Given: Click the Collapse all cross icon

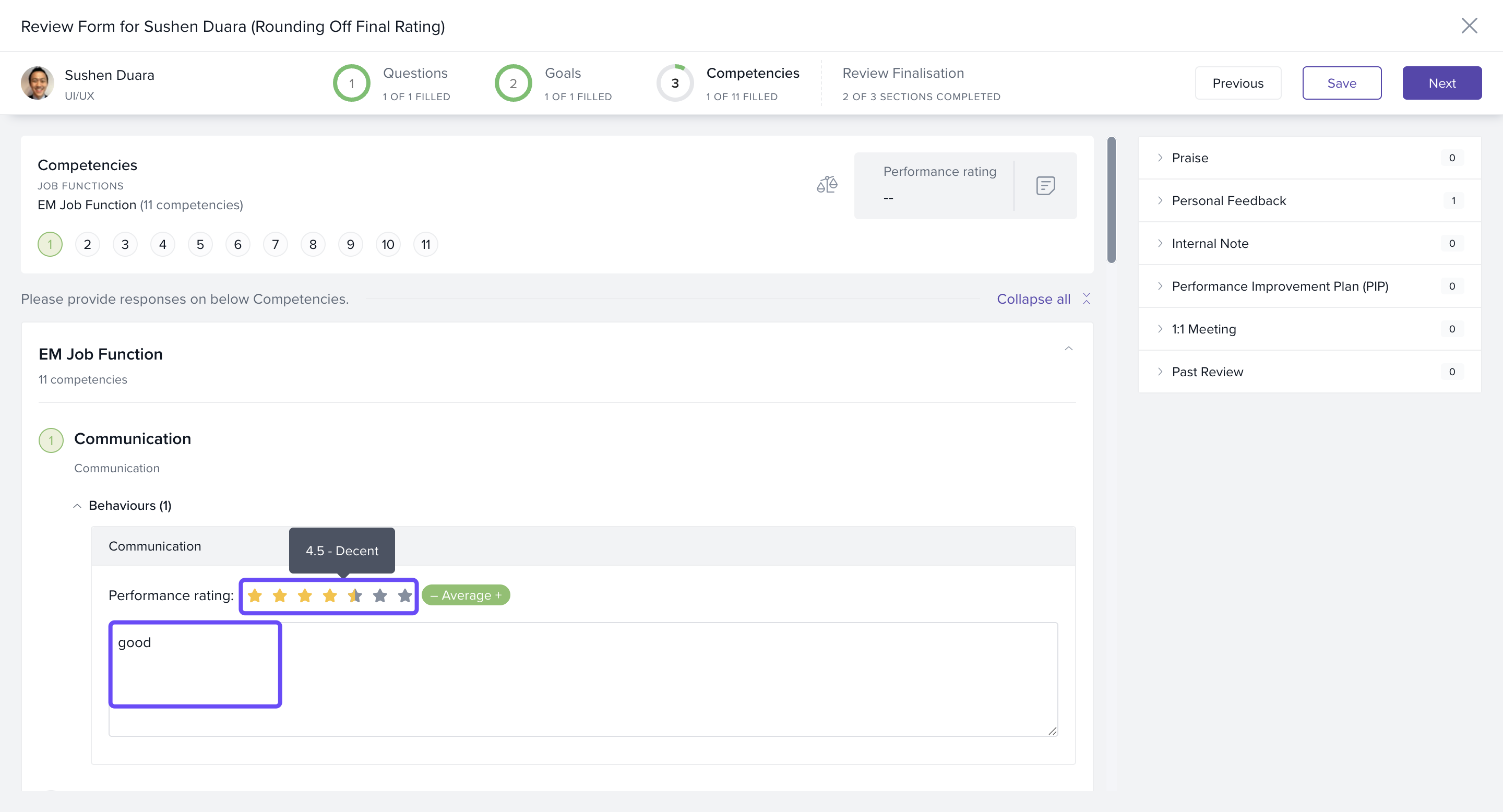Looking at the screenshot, I should tap(1087, 298).
